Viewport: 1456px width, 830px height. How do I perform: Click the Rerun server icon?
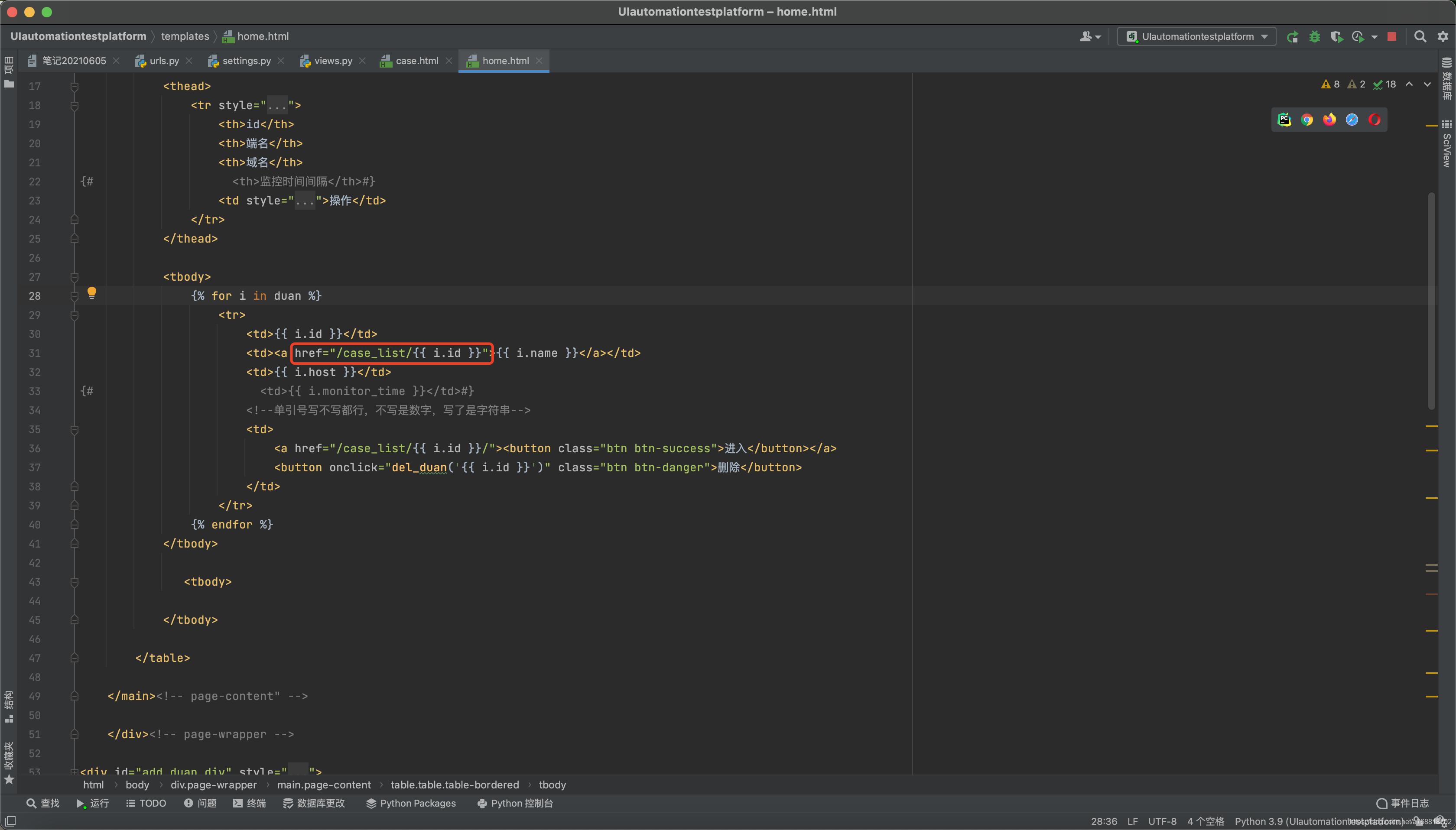tap(1292, 36)
